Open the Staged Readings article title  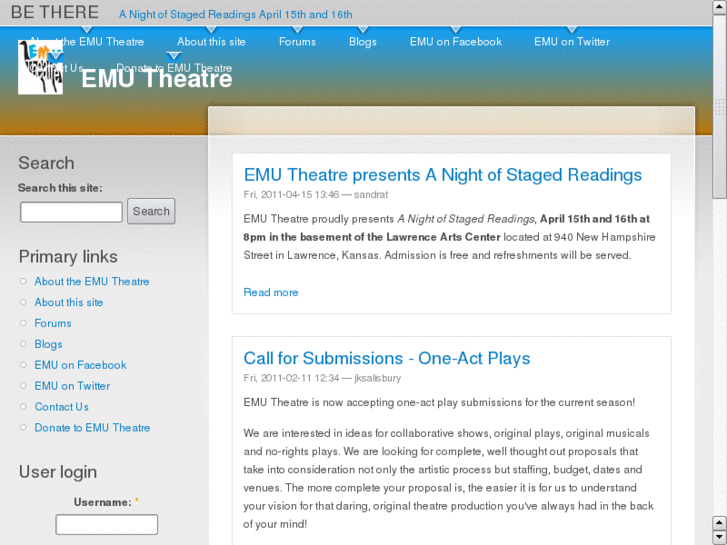point(443,175)
